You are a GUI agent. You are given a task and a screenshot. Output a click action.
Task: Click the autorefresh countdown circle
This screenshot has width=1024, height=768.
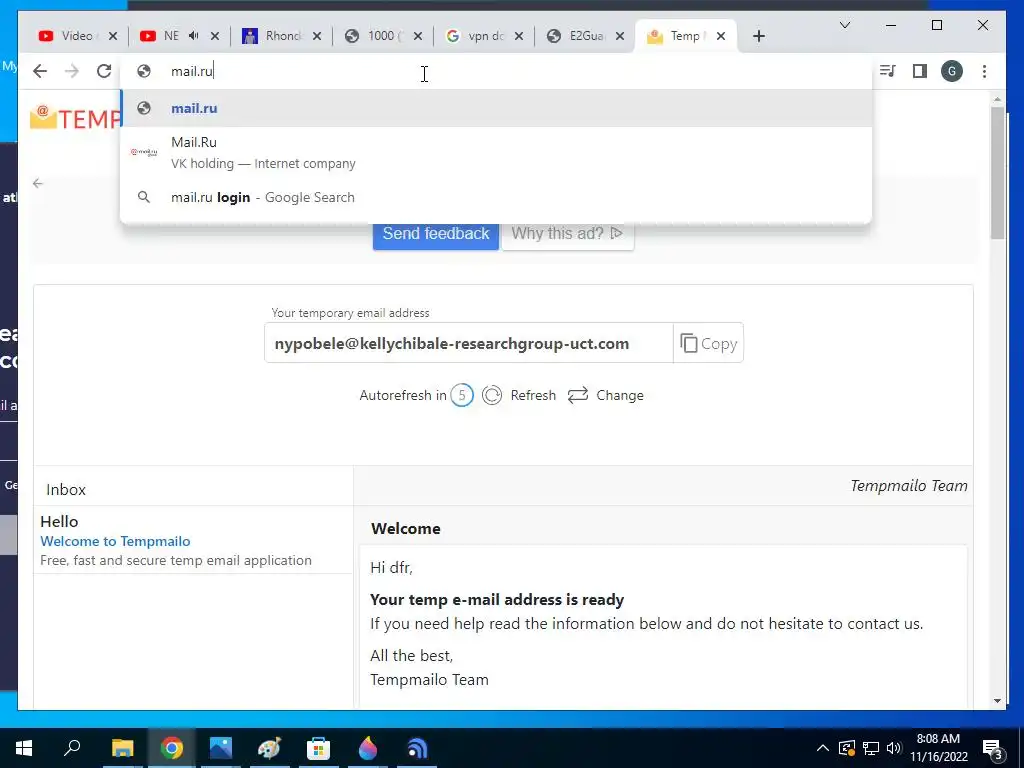pos(462,395)
